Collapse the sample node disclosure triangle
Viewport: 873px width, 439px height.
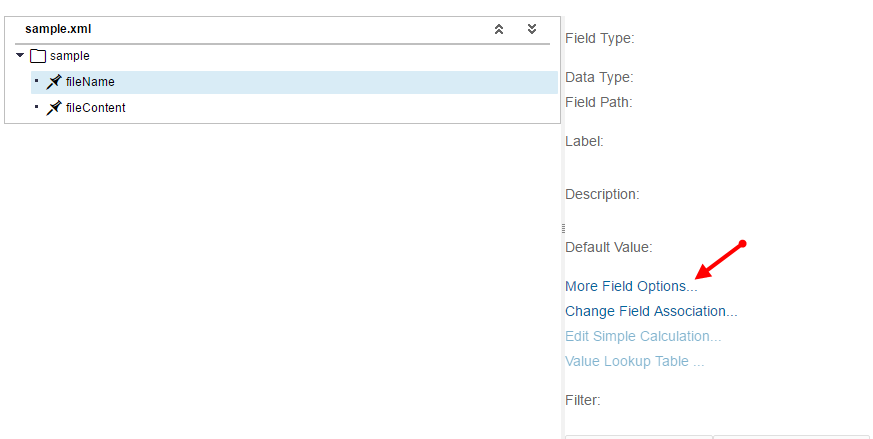pyautogui.click(x=20, y=55)
